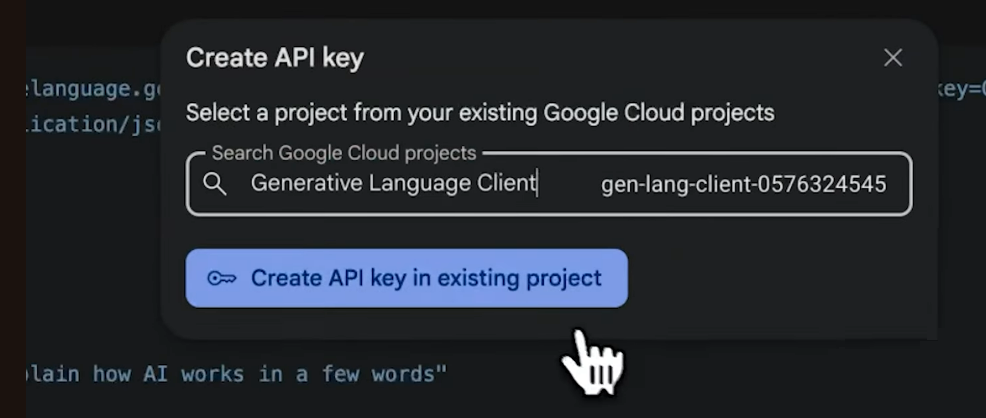This screenshot has width=986, height=418.
Task: Focus the Search Google Cloud projects field
Action: 548,184
